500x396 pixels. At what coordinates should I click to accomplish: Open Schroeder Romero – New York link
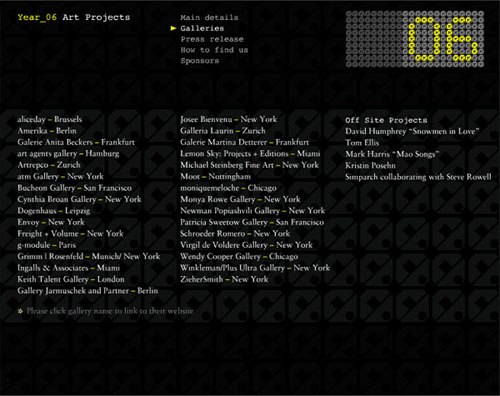pos(235,234)
